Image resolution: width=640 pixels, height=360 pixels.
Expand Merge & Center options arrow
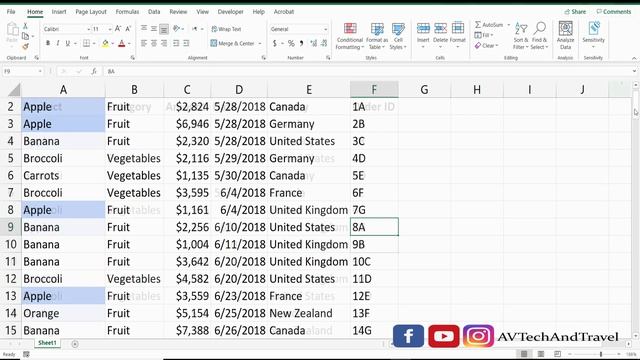[260, 43]
